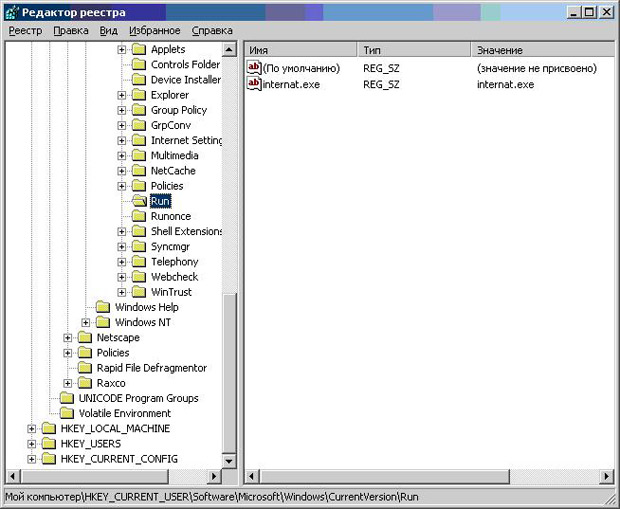This screenshot has height=509, width=620.
Task: Click the Controls Folder key icon
Action: click(x=139, y=64)
